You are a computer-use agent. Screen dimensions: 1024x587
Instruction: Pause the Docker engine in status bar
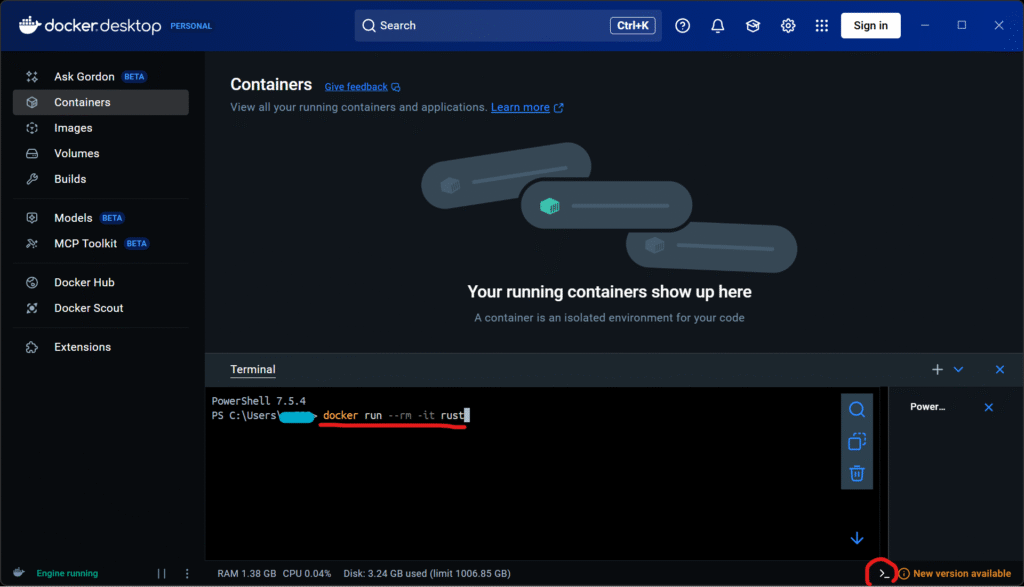point(162,574)
